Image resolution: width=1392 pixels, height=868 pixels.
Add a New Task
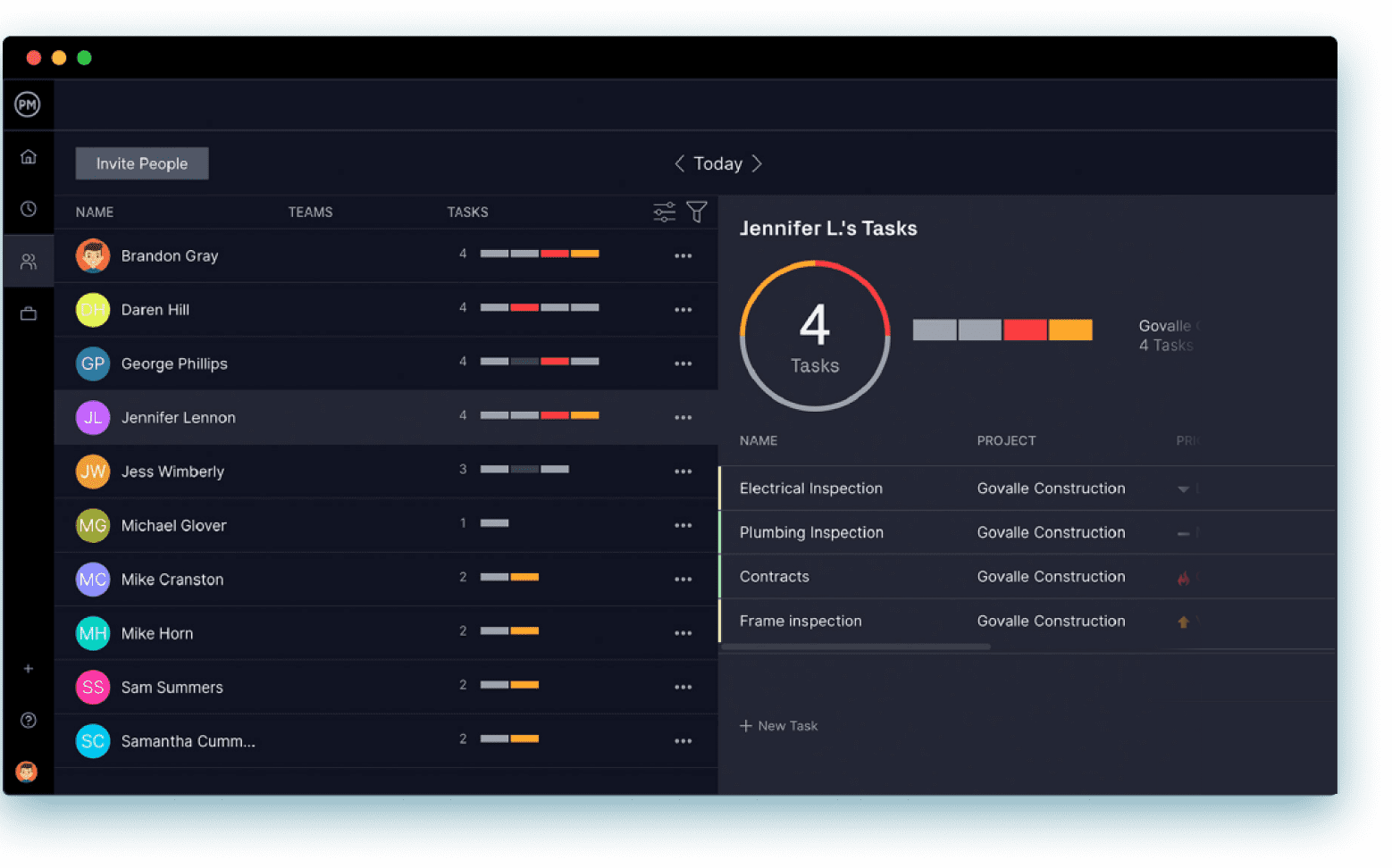pyautogui.click(x=779, y=726)
